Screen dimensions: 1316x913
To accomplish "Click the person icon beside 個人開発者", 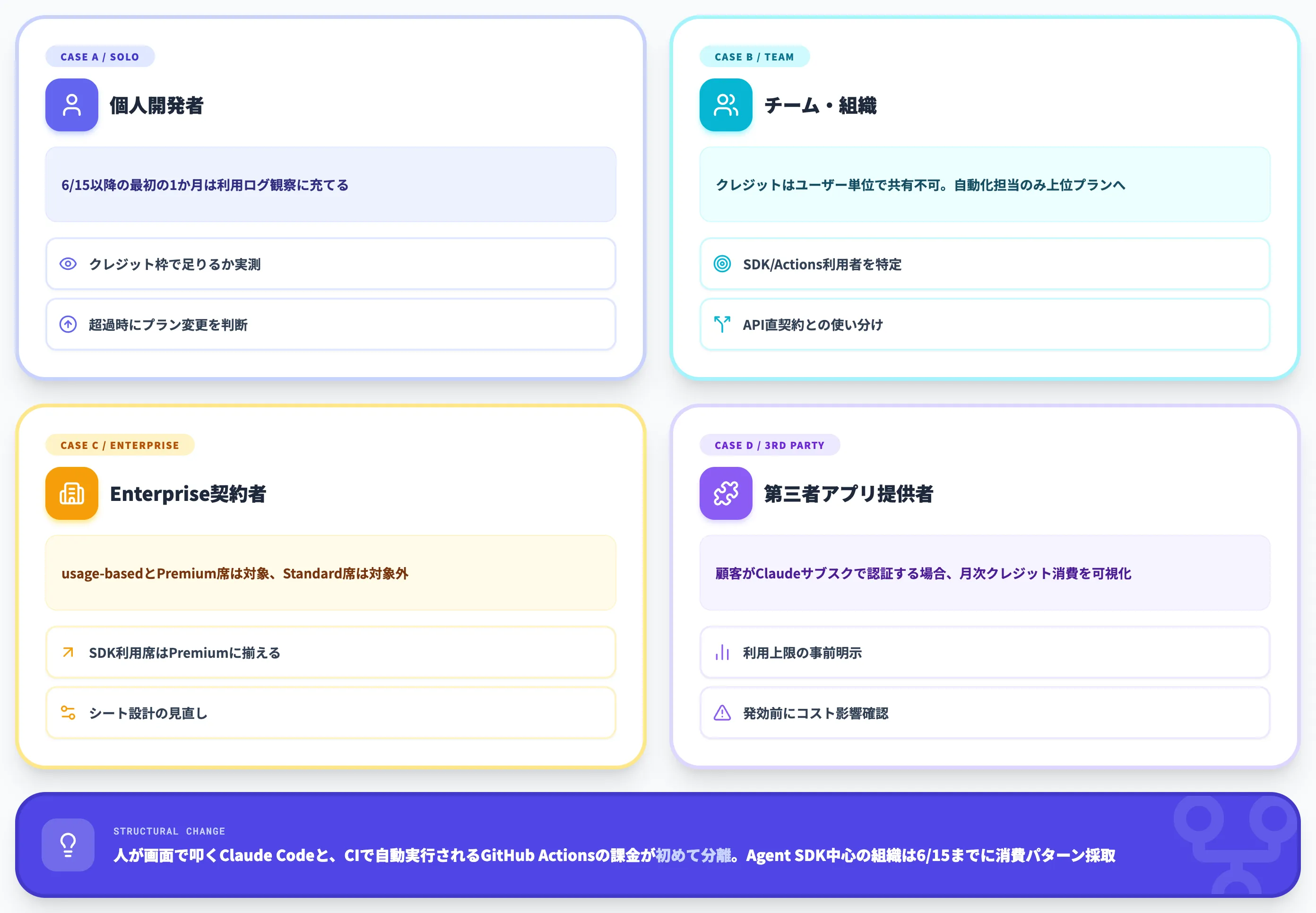I will point(71,105).
